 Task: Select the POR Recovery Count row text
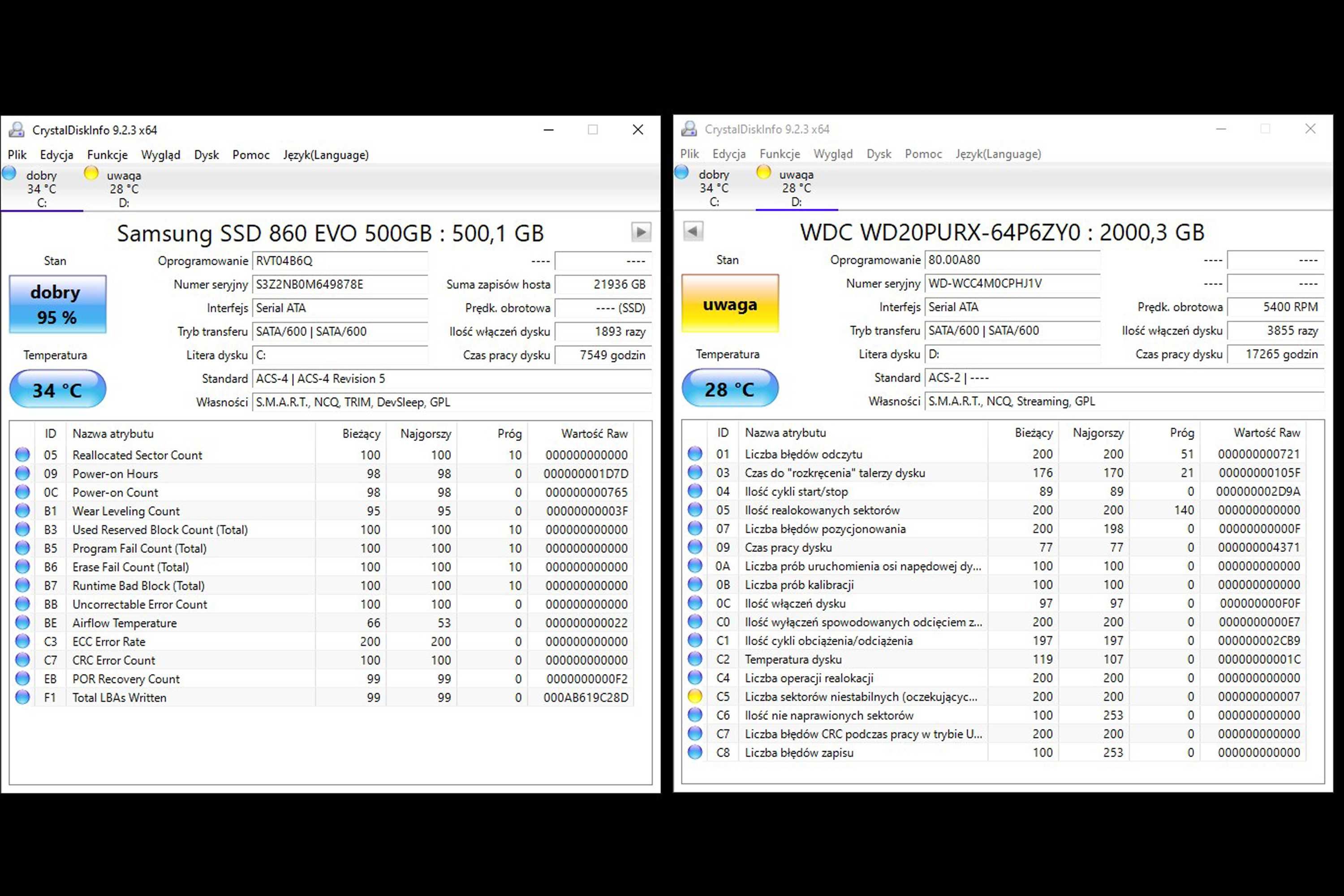click(126, 679)
